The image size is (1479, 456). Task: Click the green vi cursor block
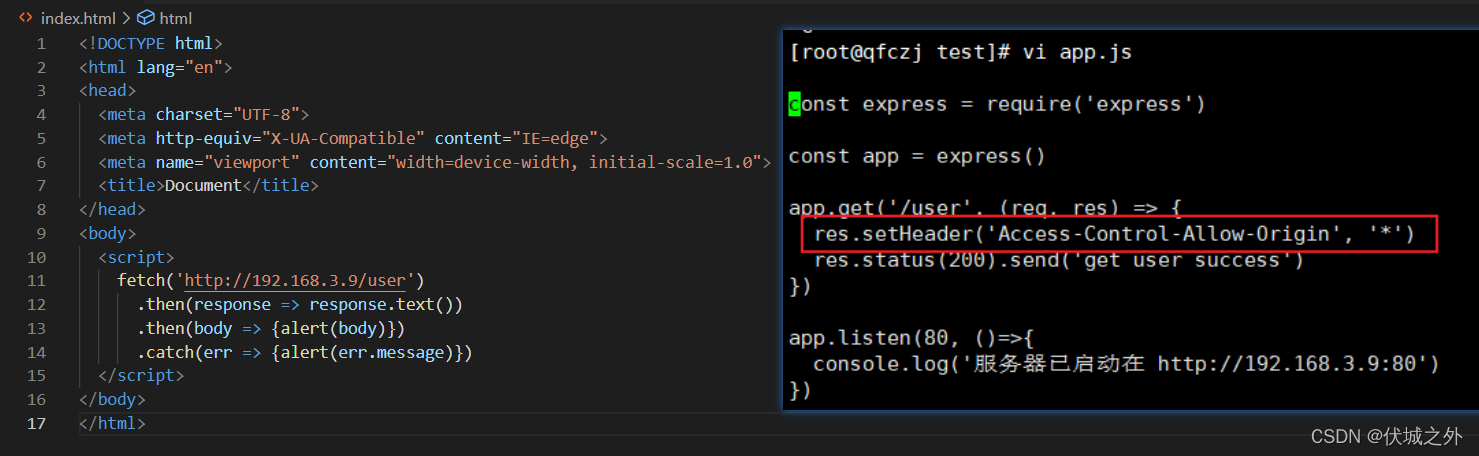tap(795, 104)
